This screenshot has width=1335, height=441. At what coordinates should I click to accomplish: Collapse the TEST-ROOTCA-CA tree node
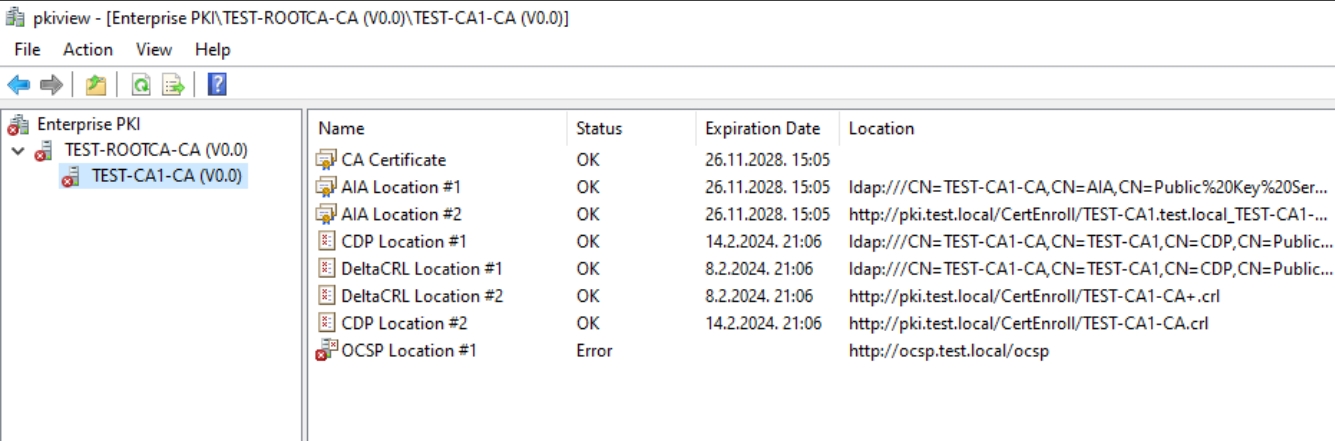coord(18,151)
